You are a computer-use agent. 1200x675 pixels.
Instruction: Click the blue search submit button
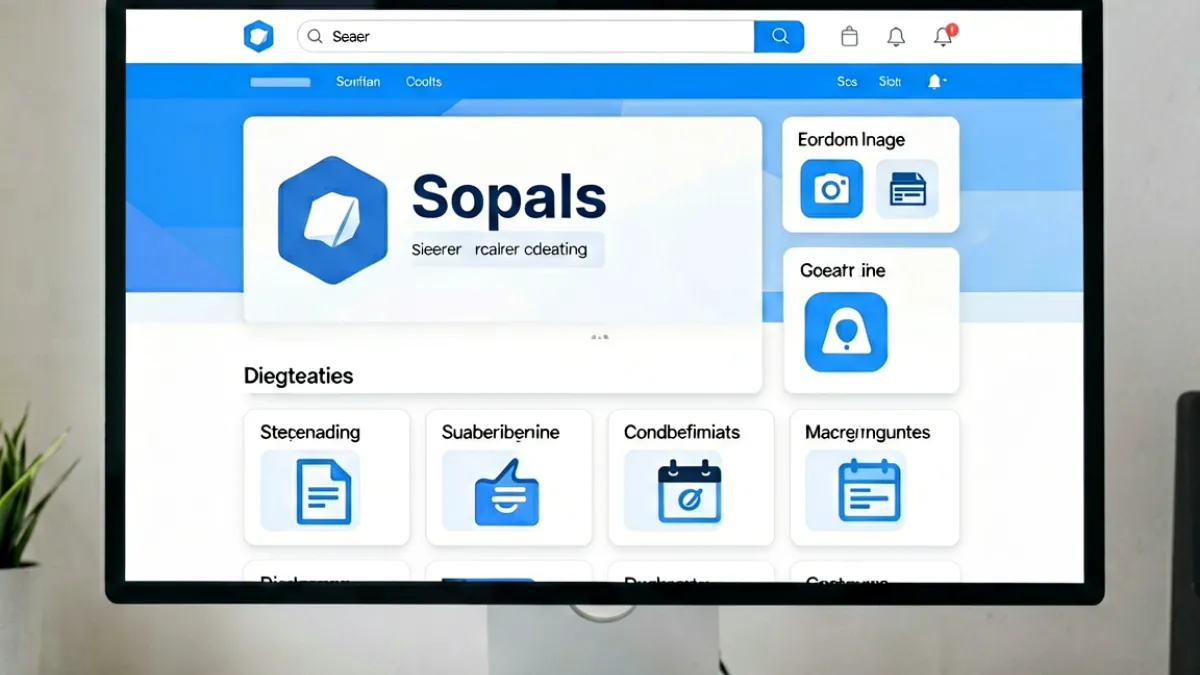(x=779, y=37)
